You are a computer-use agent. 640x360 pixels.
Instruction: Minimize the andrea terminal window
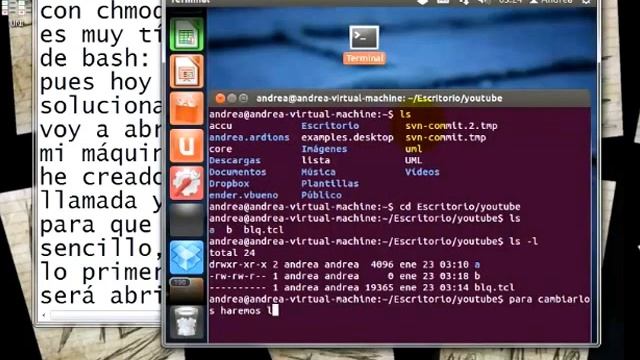231,98
